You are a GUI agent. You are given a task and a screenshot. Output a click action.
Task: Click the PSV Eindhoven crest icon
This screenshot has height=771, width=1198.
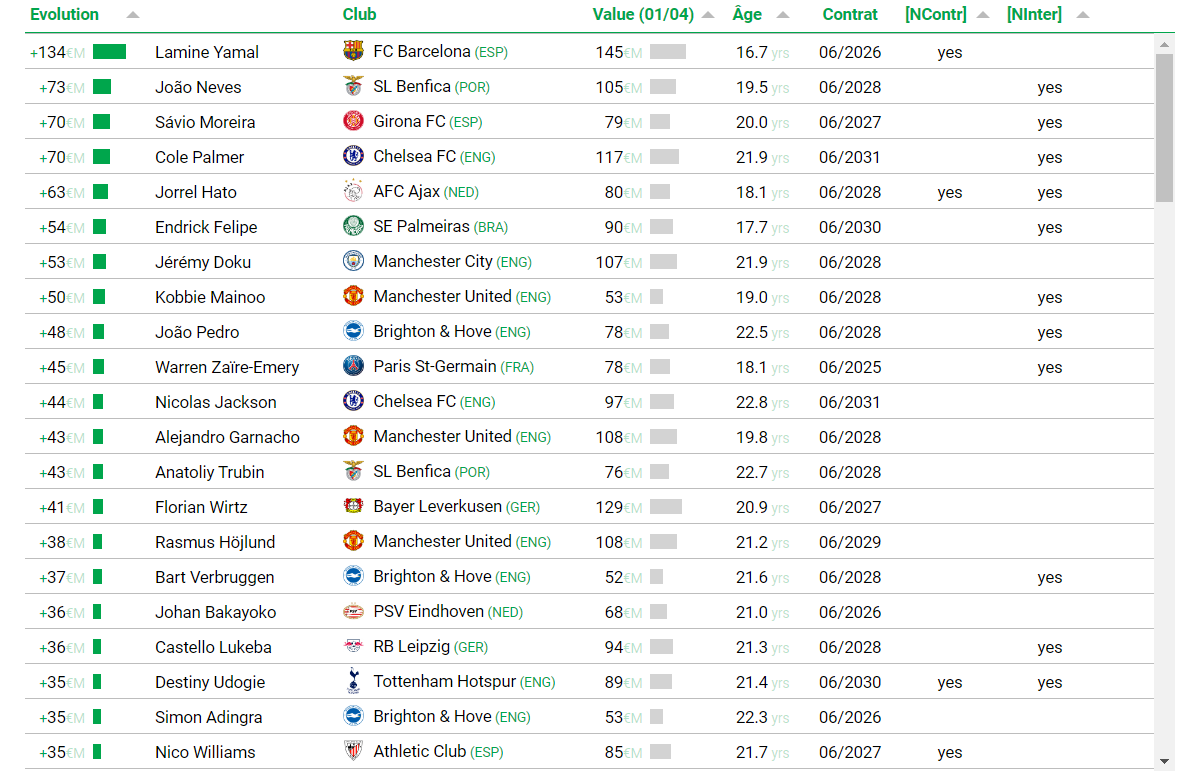[x=353, y=611]
